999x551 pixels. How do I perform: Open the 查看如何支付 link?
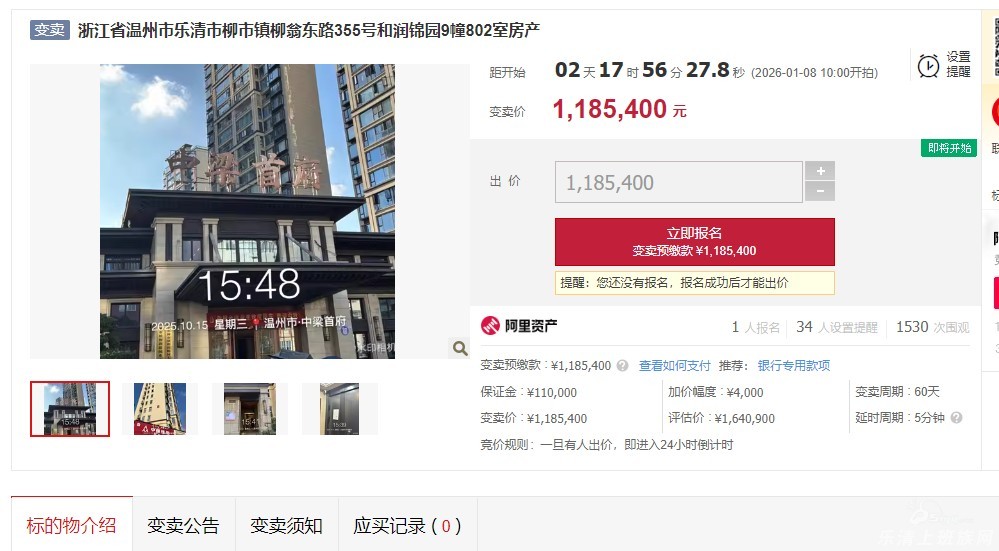[x=674, y=366]
